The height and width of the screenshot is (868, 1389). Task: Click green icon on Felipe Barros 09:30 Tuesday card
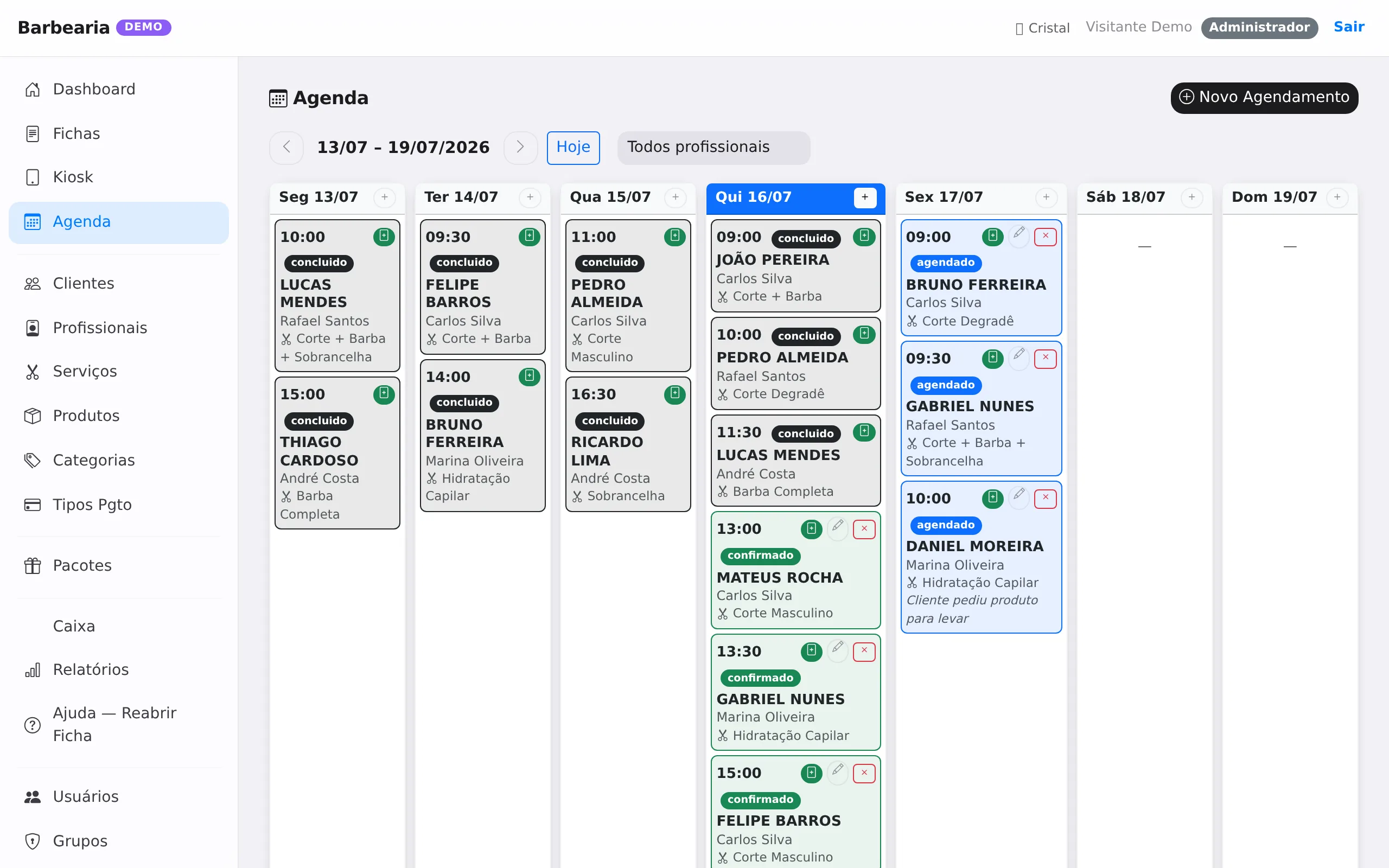coord(529,237)
